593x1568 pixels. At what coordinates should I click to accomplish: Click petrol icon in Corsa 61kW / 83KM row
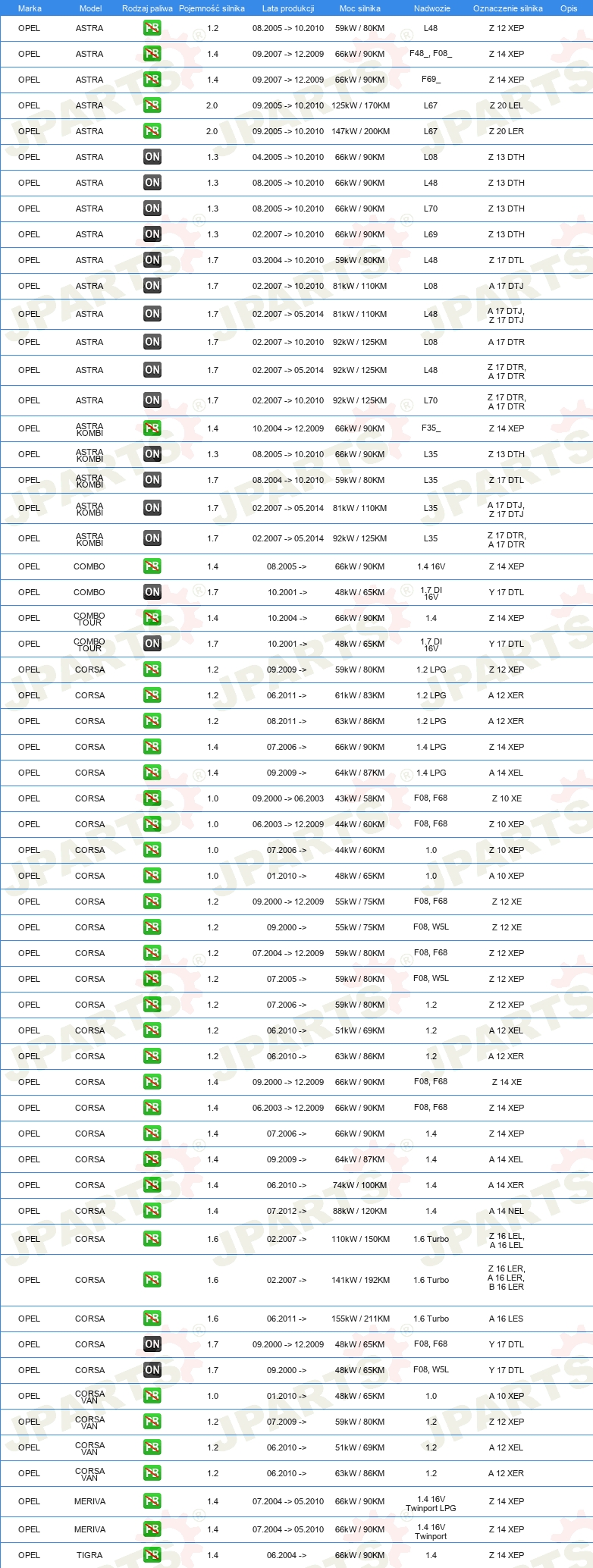152,695
